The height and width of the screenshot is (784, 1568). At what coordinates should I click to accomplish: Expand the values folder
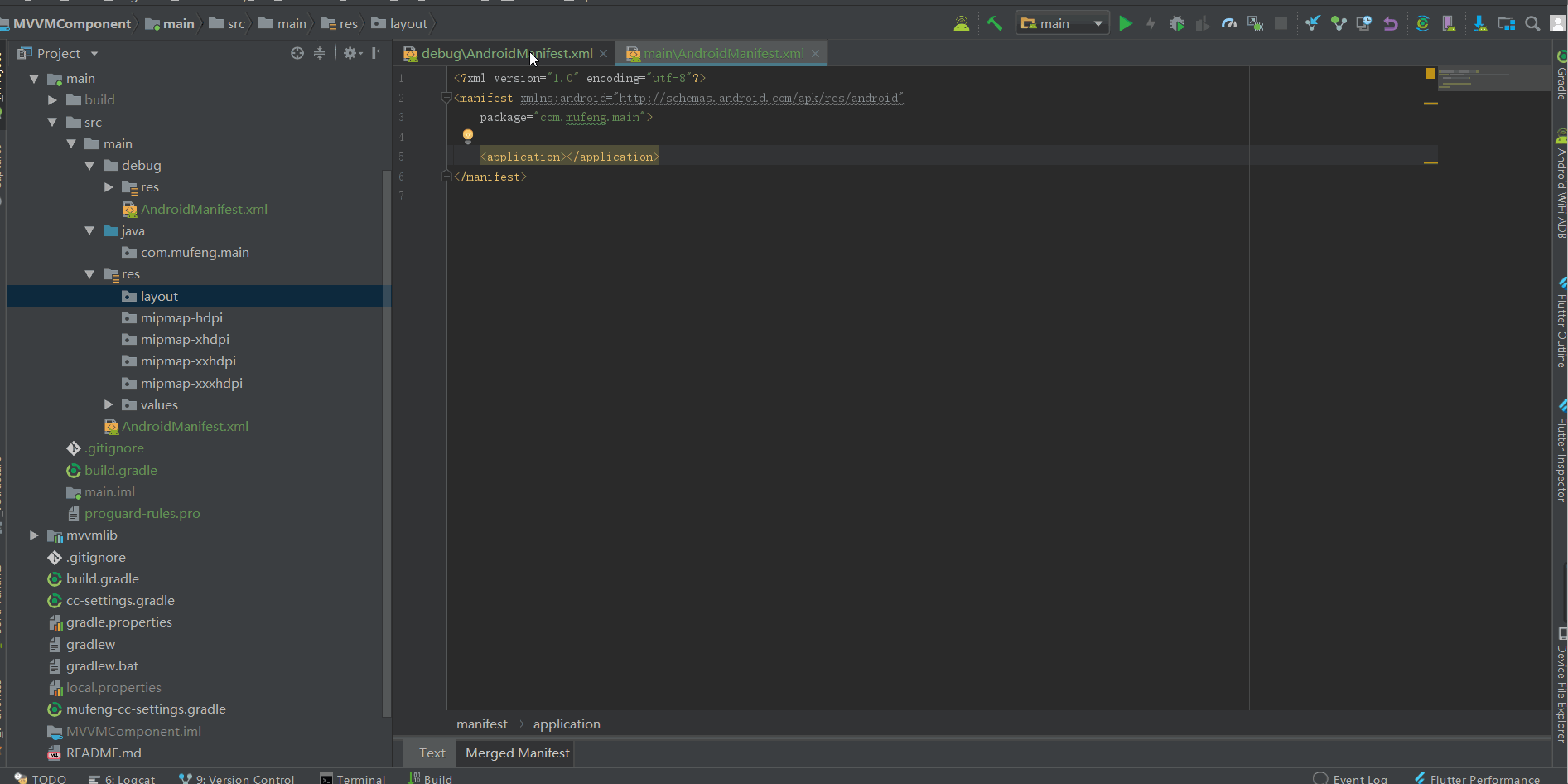tap(109, 405)
